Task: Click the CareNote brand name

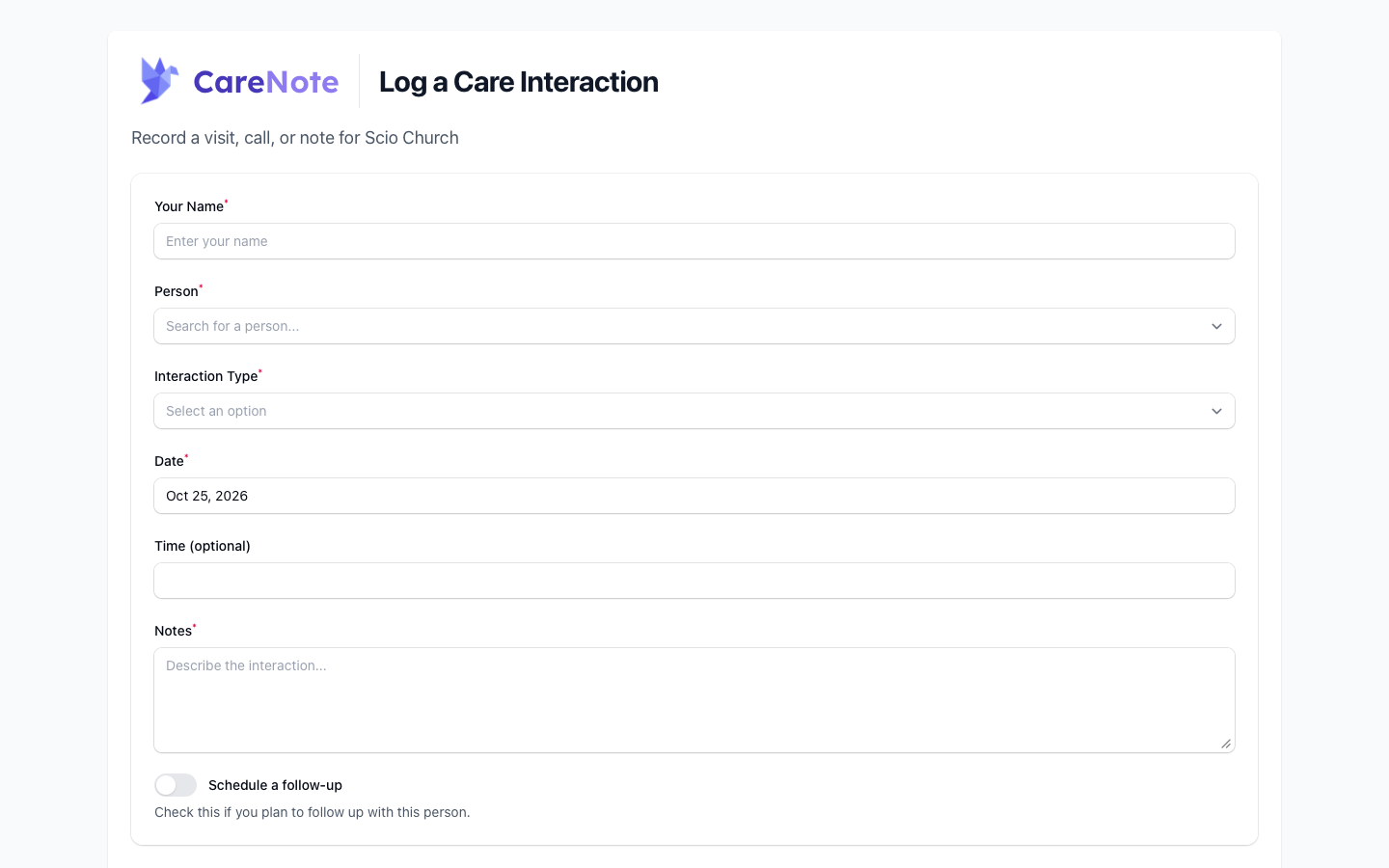Action: (266, 82)
